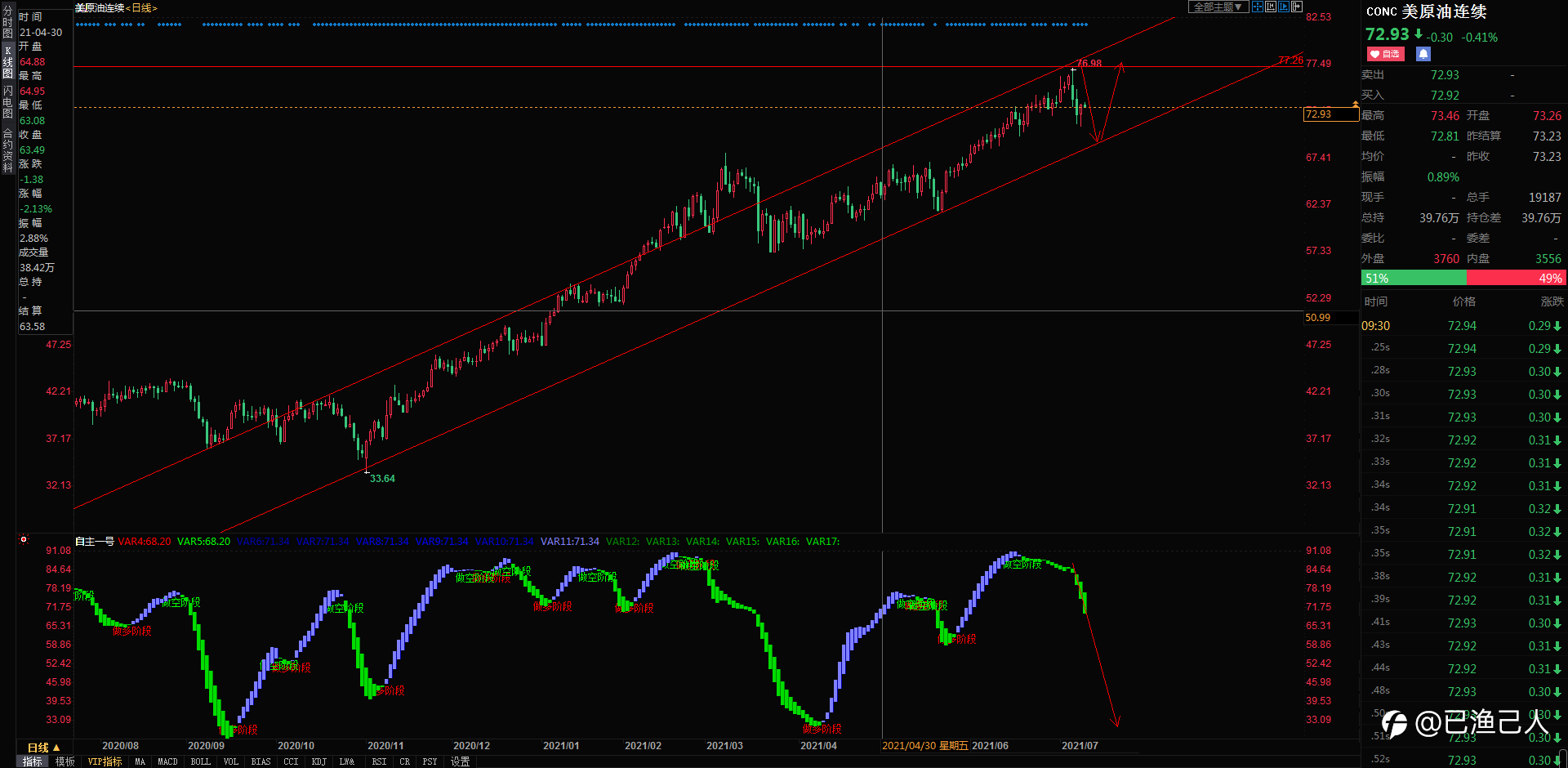Click the 33.64 low price label

click(382, 479)
